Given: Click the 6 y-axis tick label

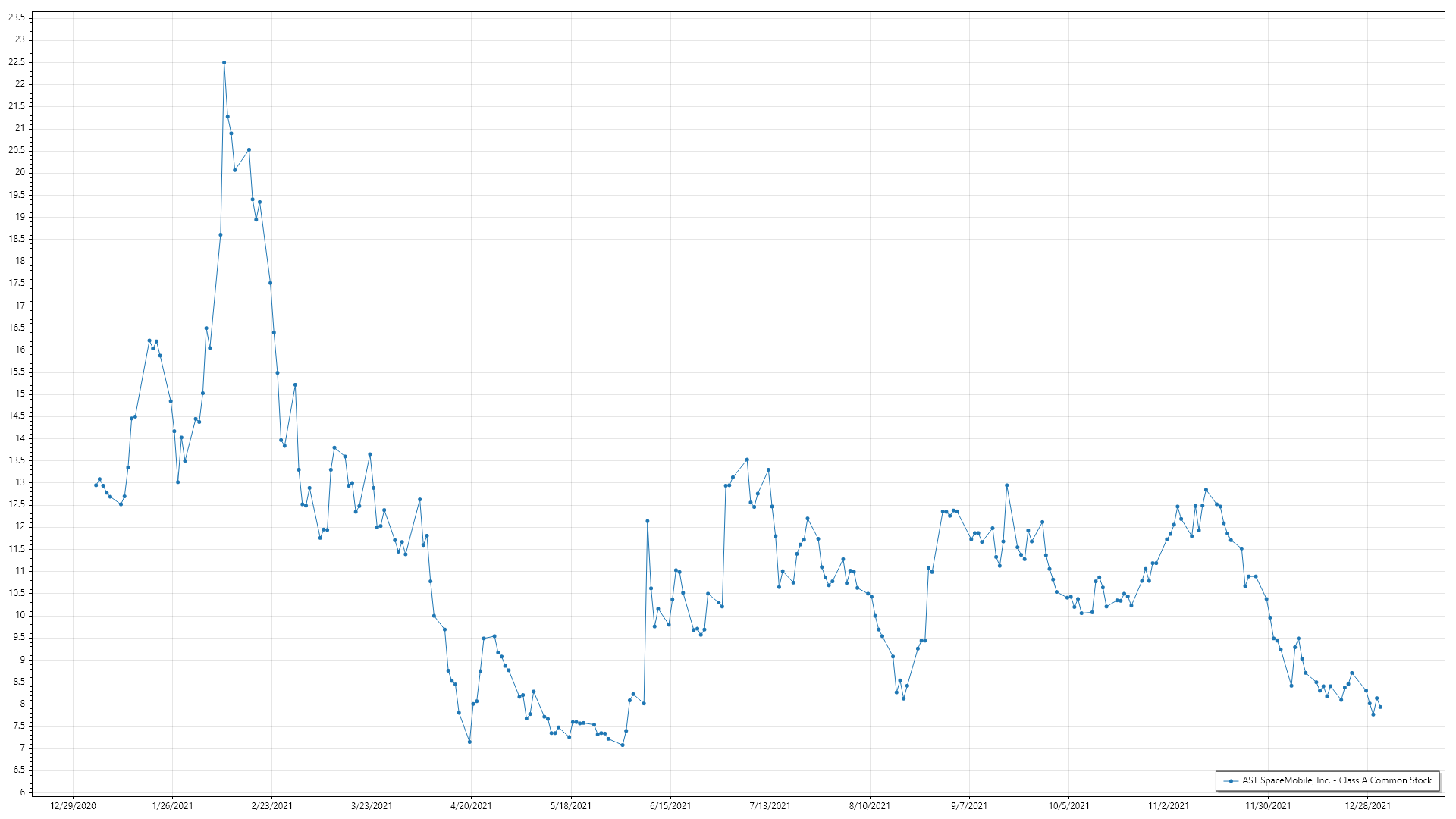Looking at the screenshot, I should pos(22,792).
